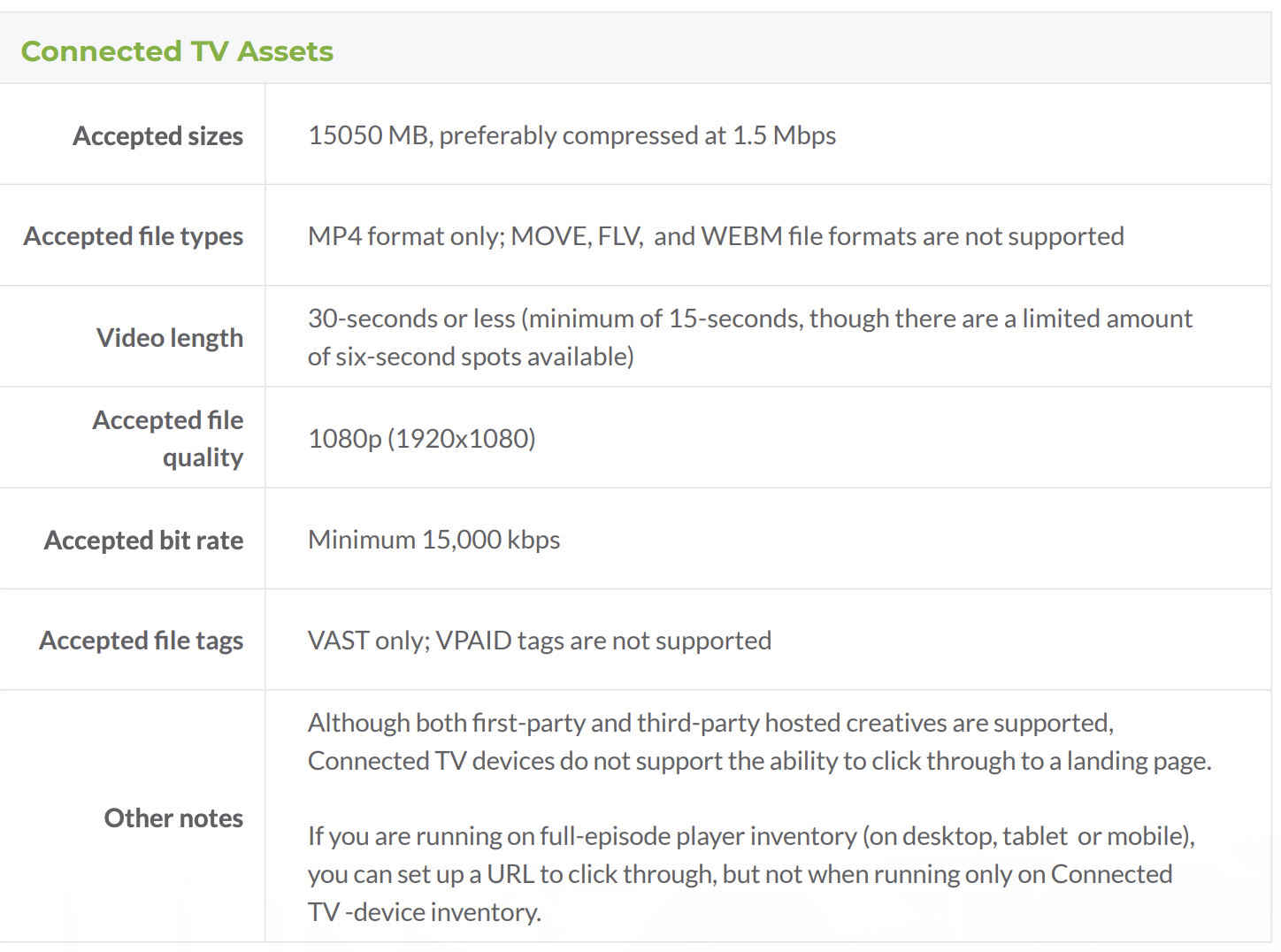Click the MP4 format only description
Image resolution: width=1281 pixels, height=952 pixels.
[x=716, y=236]
